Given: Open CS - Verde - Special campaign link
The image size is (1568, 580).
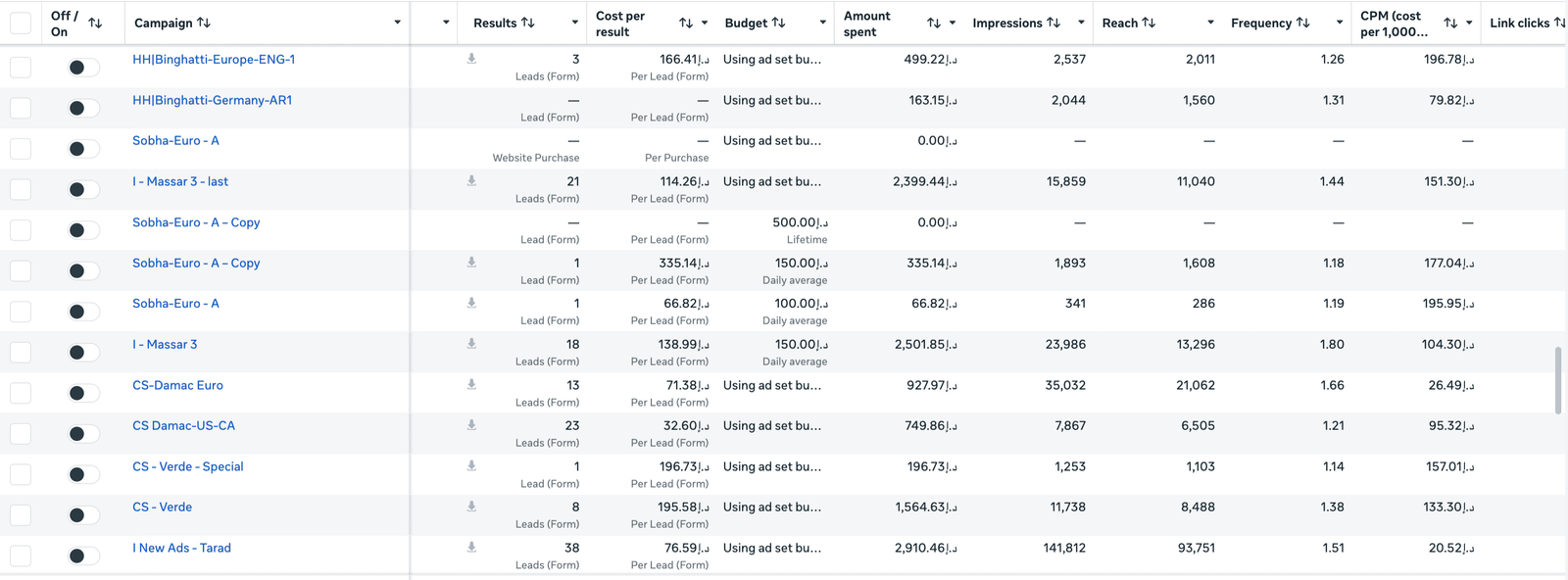Looking at the screenshot, I should tap(187, 466).
